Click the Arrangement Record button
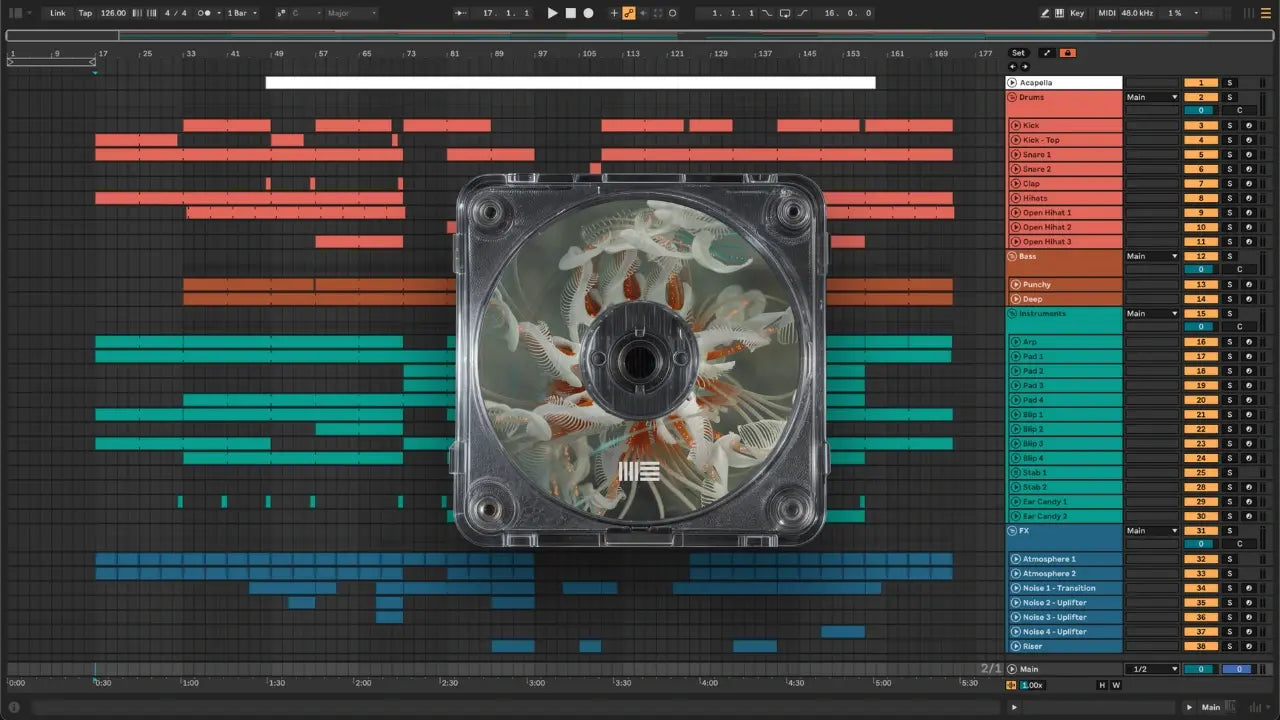This screenshot has width=1280, height=720. click(x=588, y=13)
